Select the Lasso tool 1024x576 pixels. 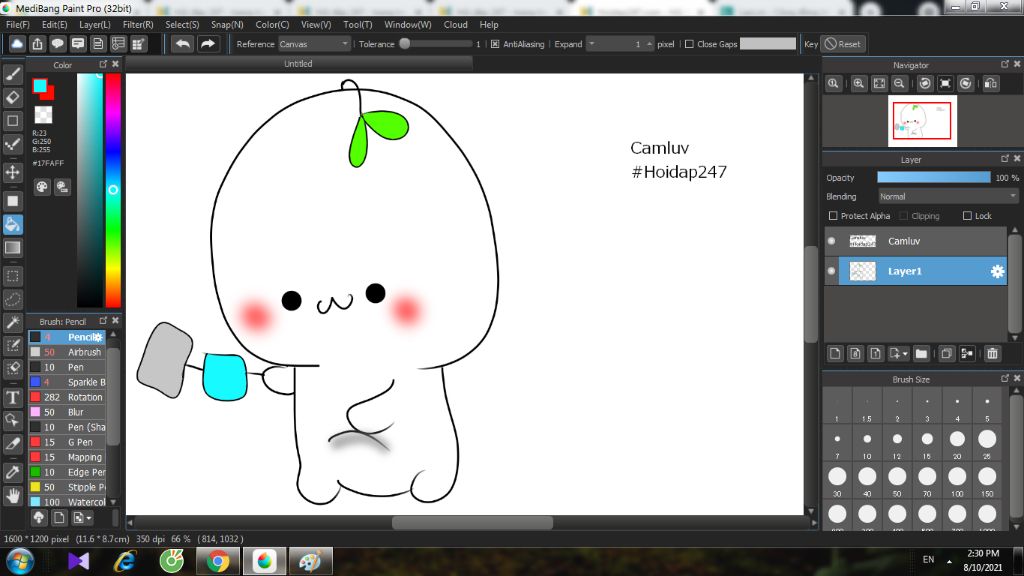tap(12, 299)
